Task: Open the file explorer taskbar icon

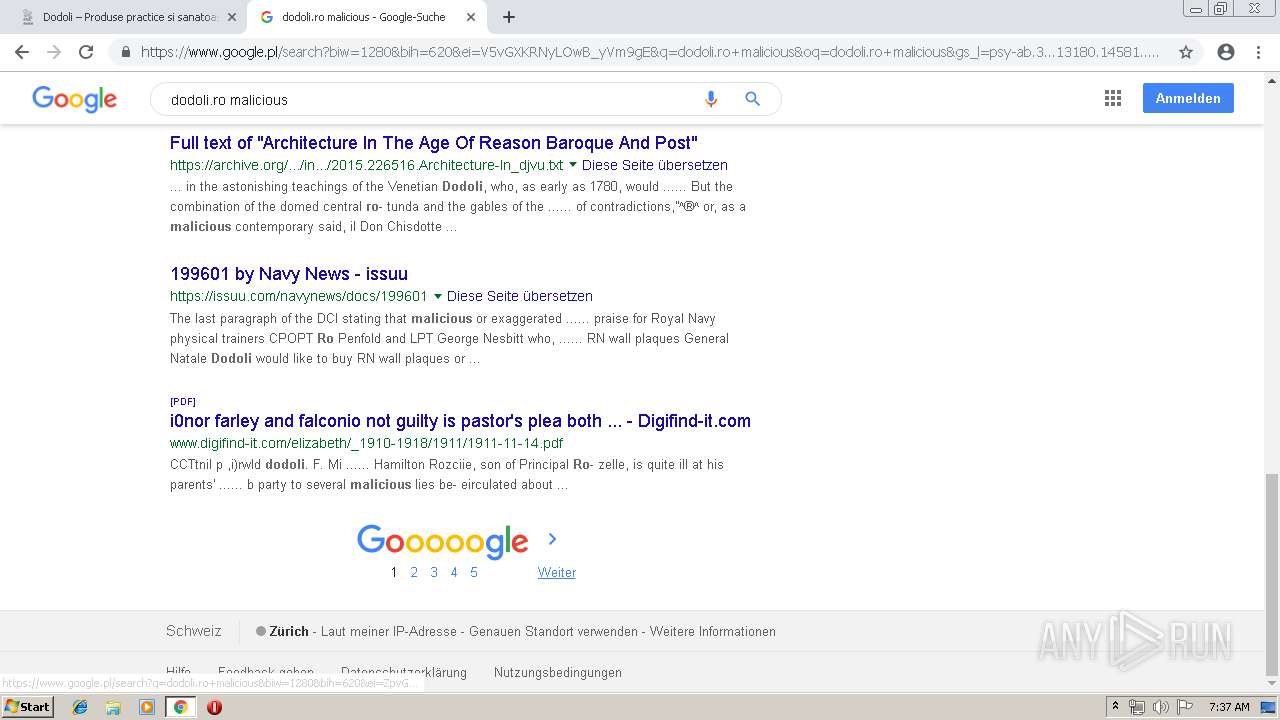Action: click(x=113, y=707)
